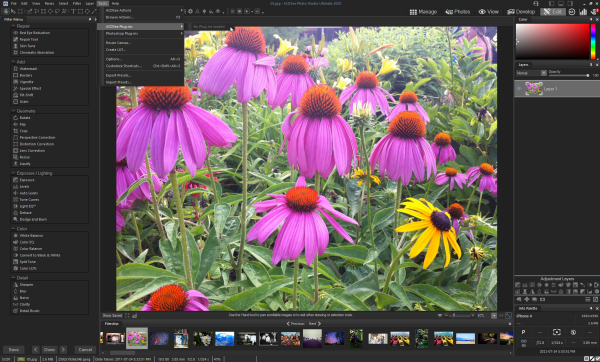Click the Done button
This screenshot has width=600, height=362.
coord(49,349)
